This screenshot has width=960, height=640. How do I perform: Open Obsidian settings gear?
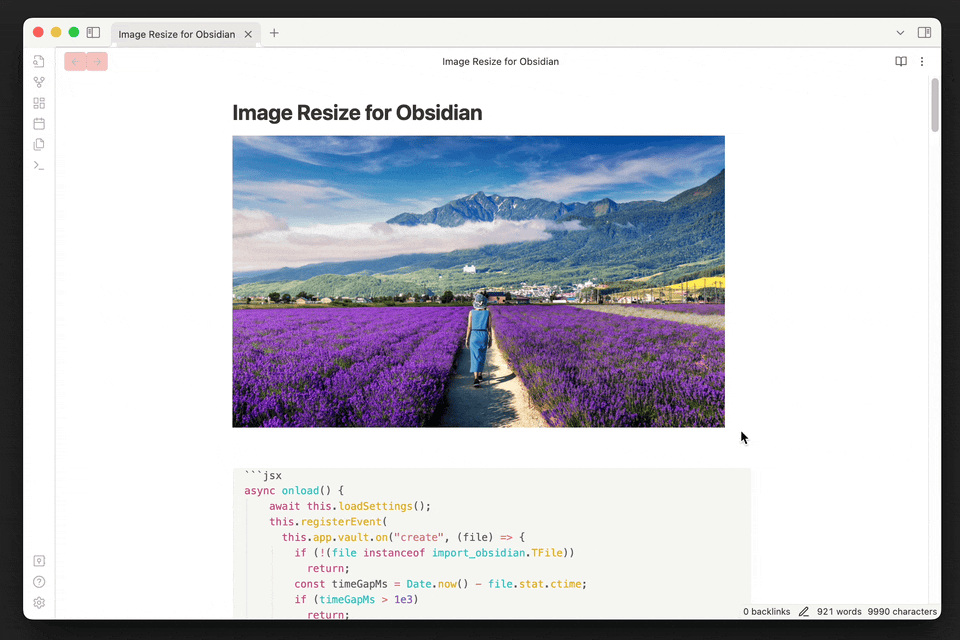(x=39, y=603)
